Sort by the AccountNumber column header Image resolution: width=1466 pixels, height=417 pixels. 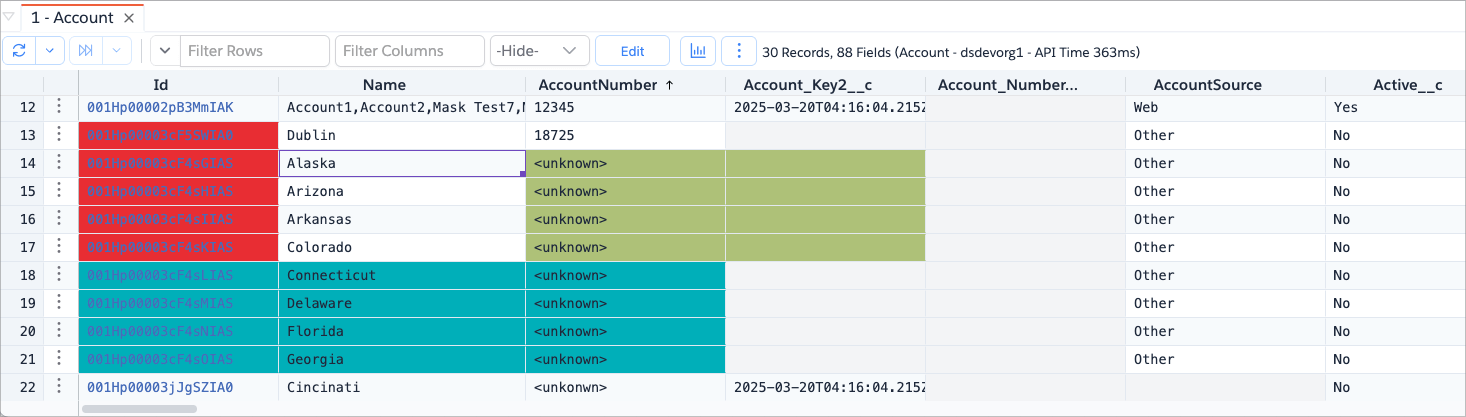click(606, 85)
